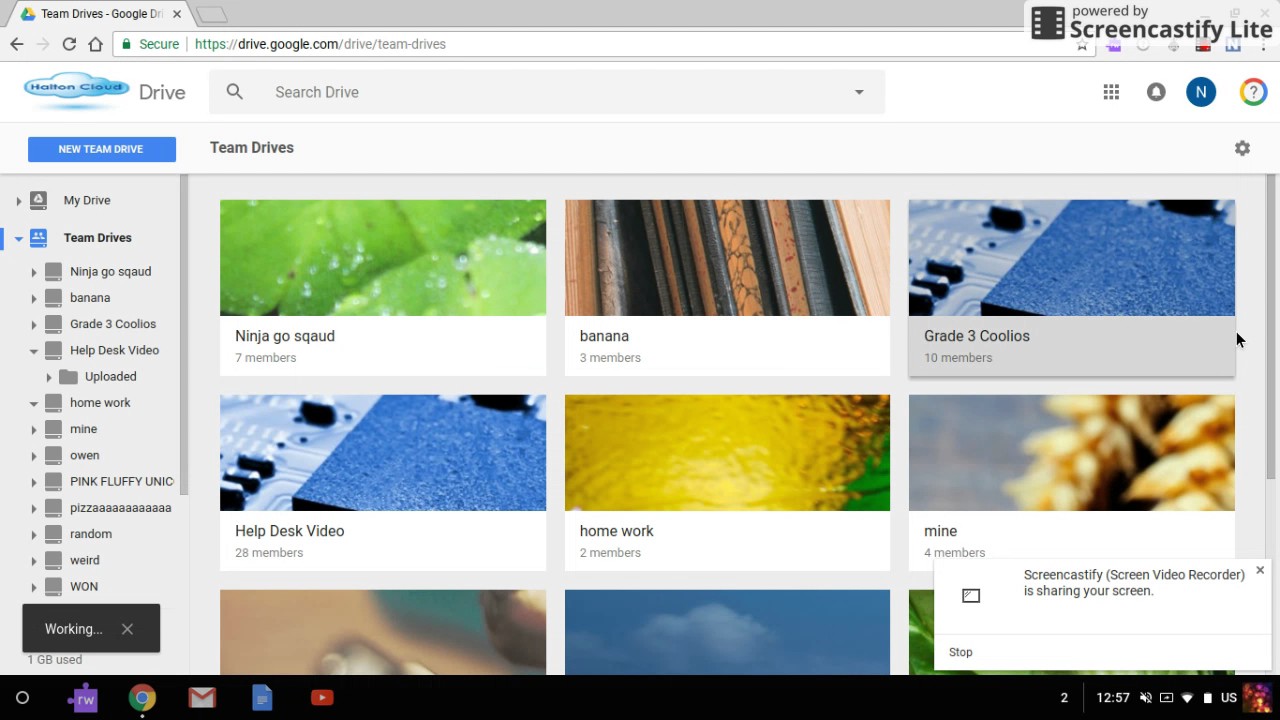Open YouTube from the shelf
Screen dimensions: 1280x720
322,698
